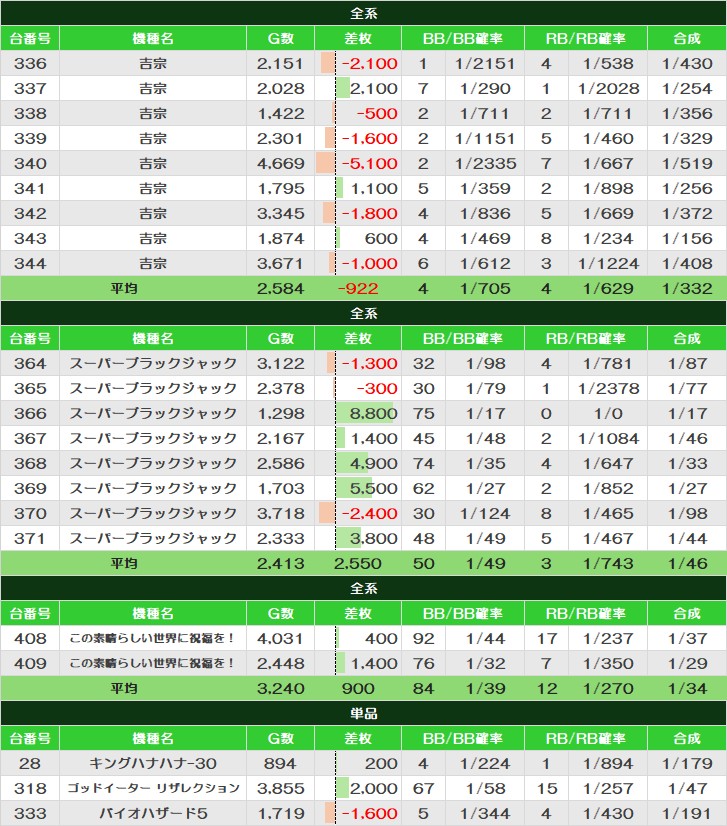Viewport: 727px width, 826px height.
Task: Click the 単品 section header
Action: click(364, 713)
